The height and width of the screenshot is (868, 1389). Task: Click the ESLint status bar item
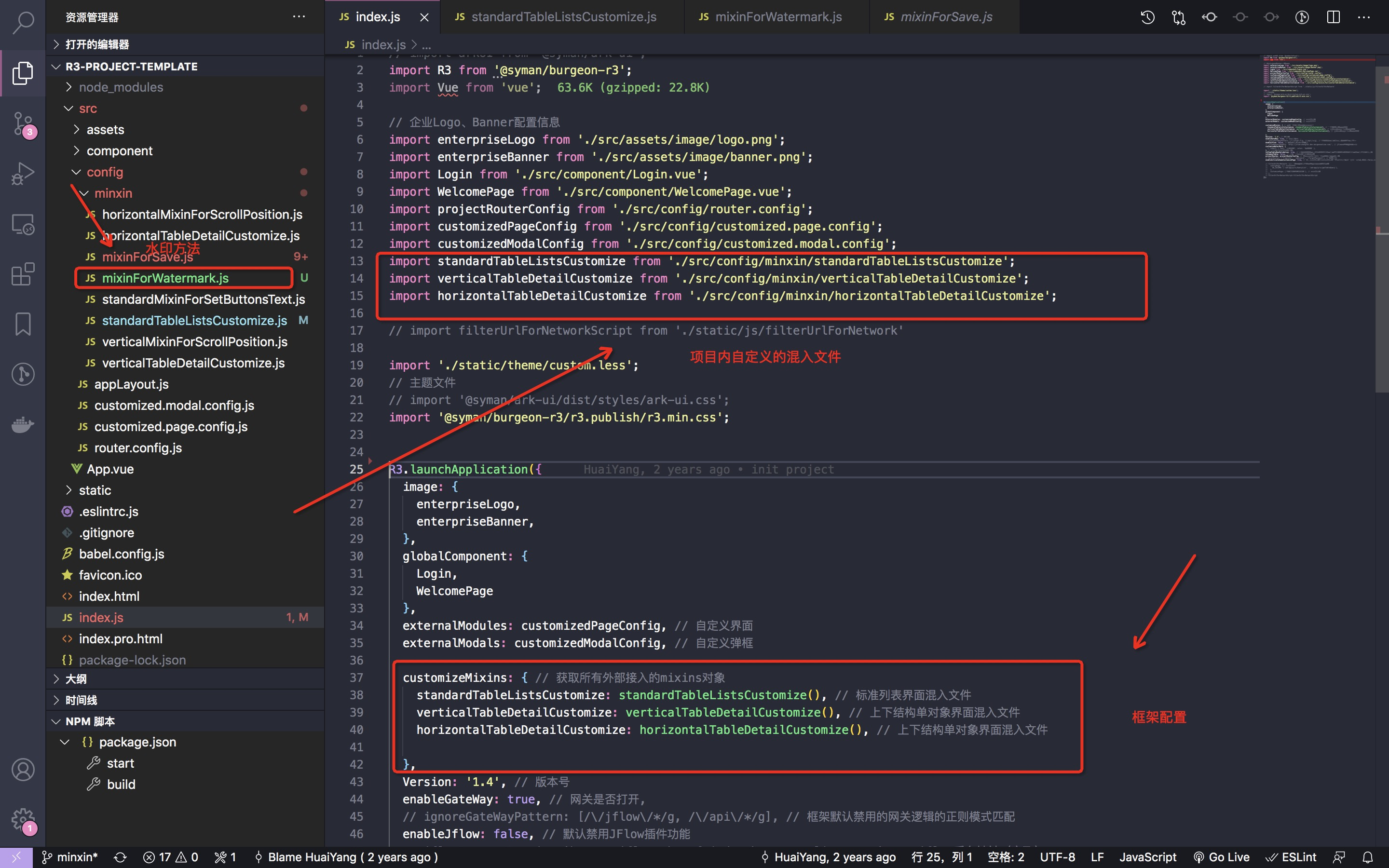pyautogui.click(x=1292, y=857)
